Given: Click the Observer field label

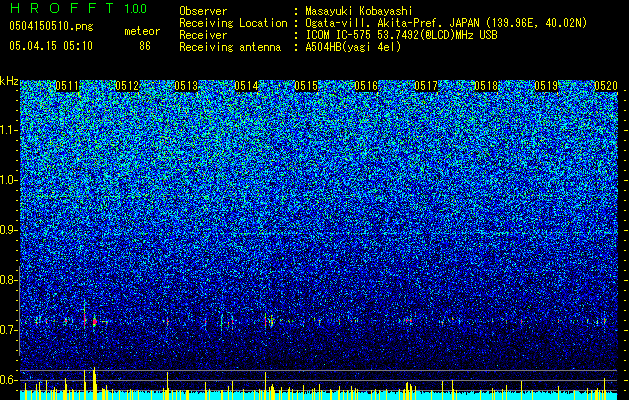Looking at the screenshot, I should 203,11.
